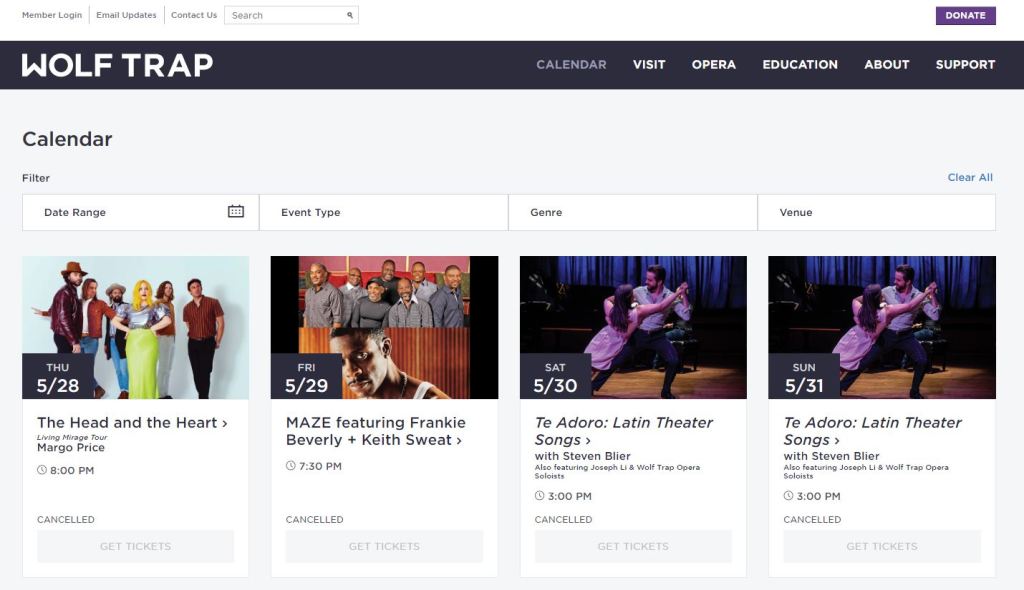
Task: Click the search magnifier icon
Action: point(350,16)
